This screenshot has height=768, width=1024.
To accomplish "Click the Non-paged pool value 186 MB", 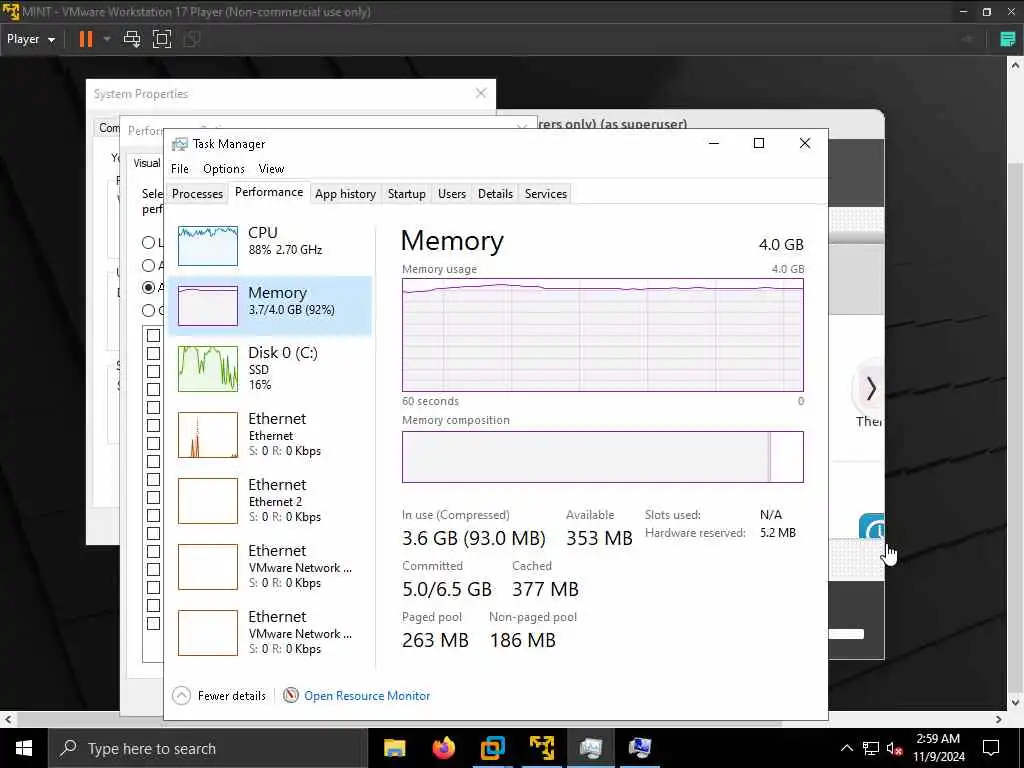I will point(522,640).
